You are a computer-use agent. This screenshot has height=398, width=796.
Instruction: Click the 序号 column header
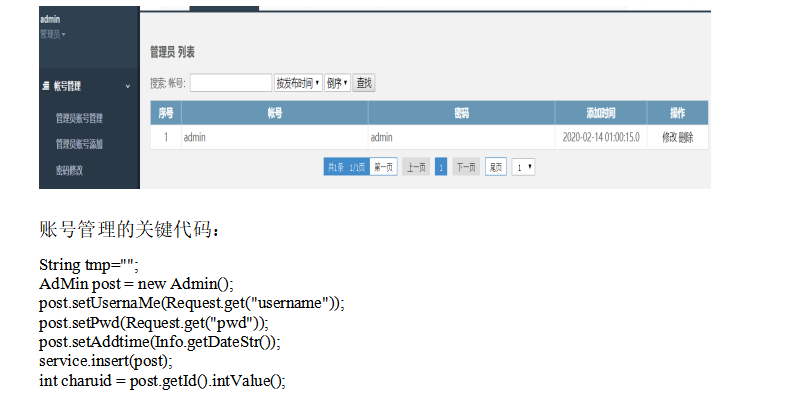click(x=166, y=113)
